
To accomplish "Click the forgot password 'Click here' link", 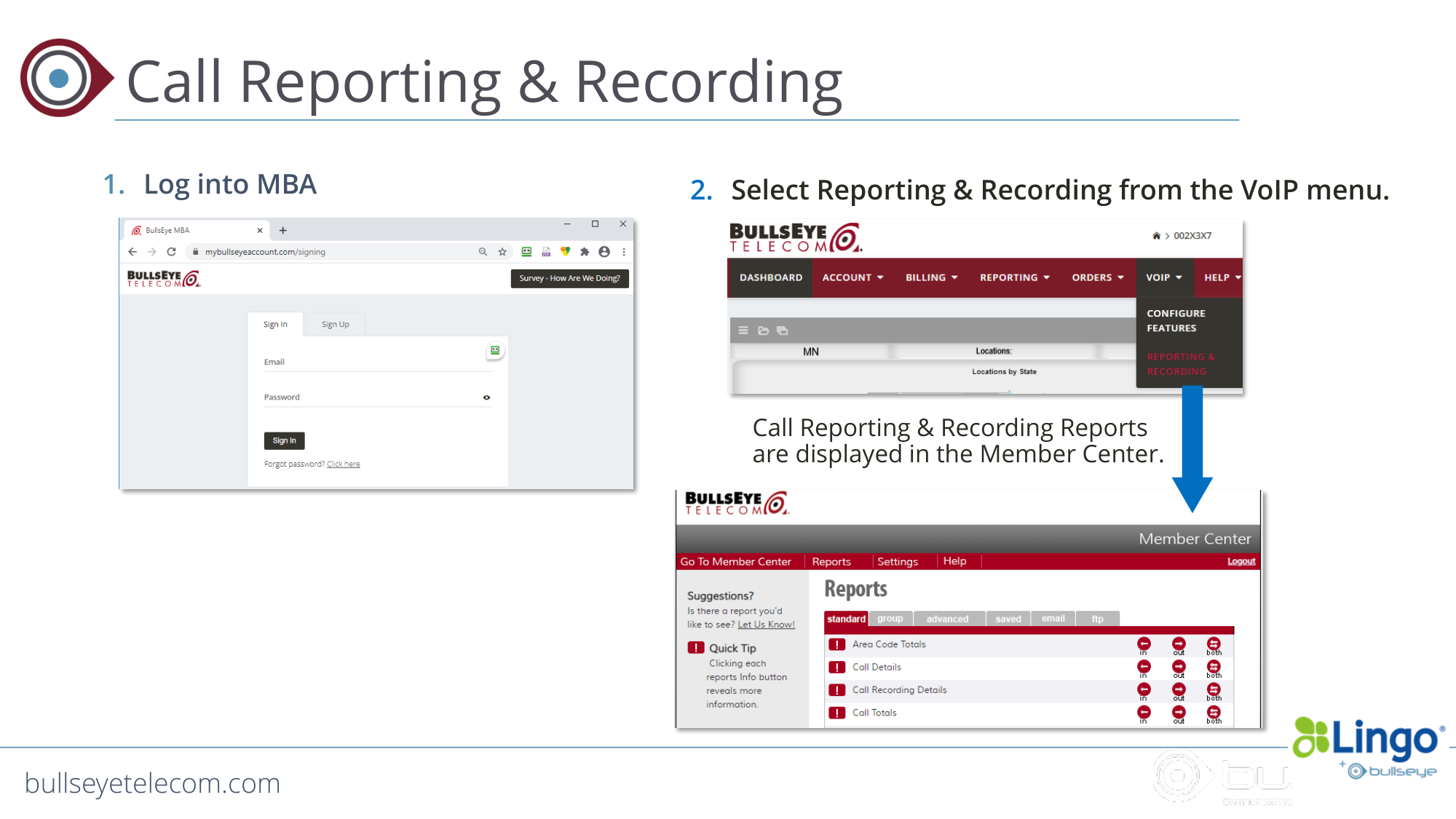I will pyautogui.click(x=344, y=464).
